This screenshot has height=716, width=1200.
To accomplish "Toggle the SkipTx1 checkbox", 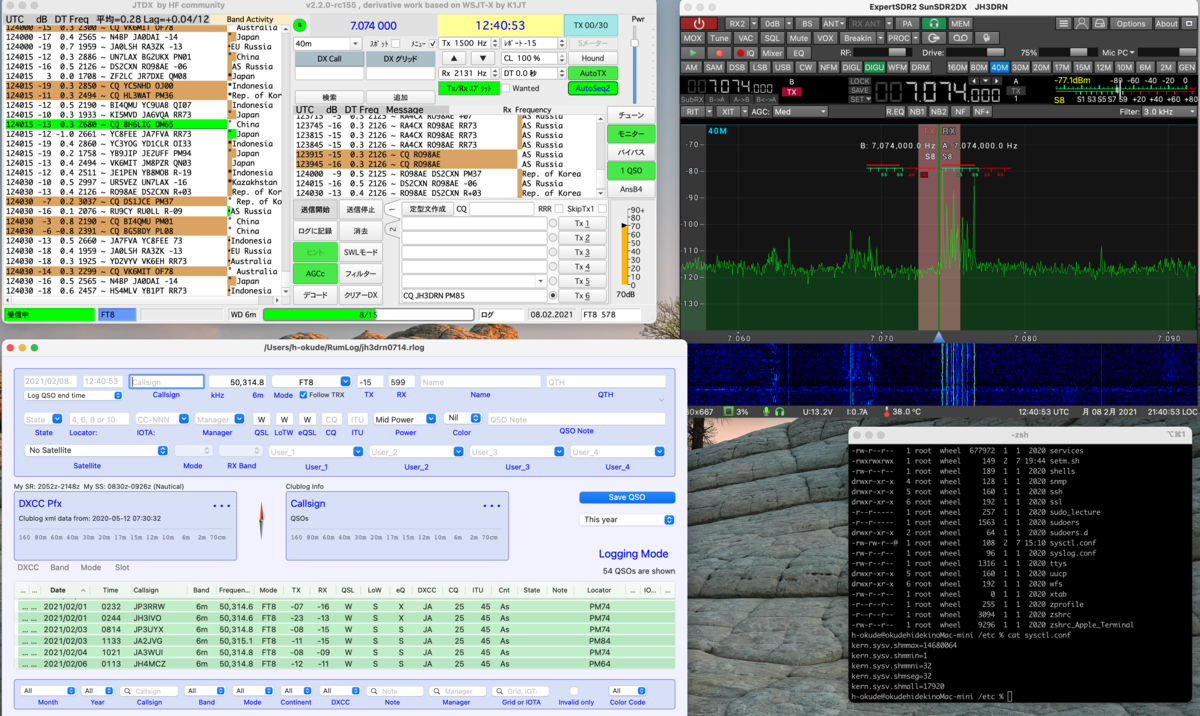I will 602,209.
